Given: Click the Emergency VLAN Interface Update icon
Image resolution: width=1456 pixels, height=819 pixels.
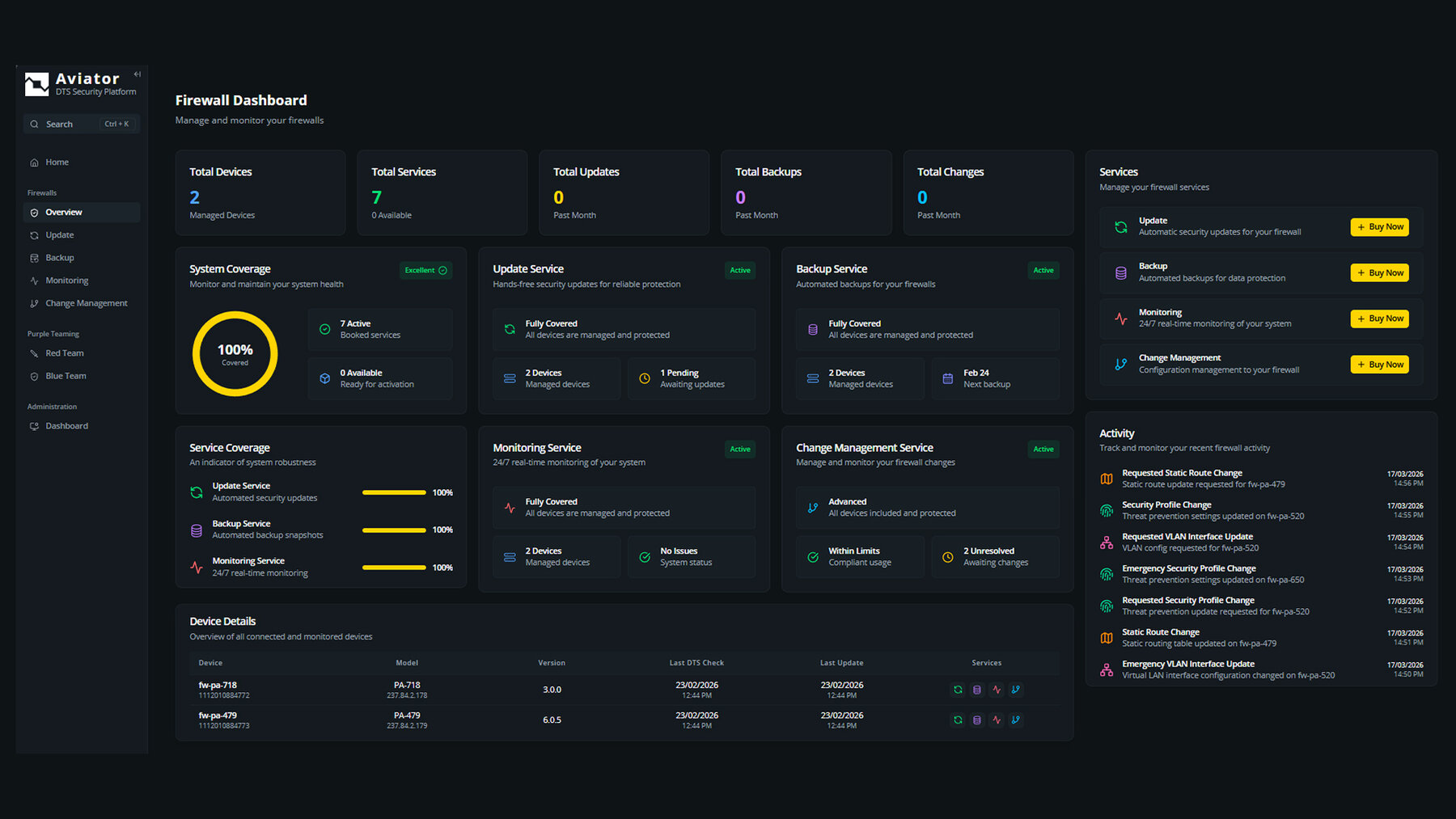Looking at the screenshot, I should coord(1107,669).
